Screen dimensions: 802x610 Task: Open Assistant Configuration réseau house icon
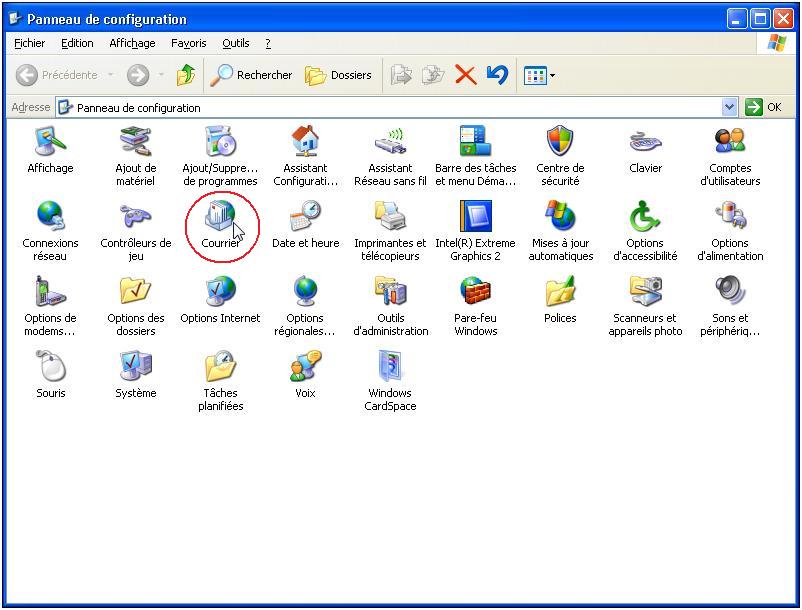coord(305,141)
